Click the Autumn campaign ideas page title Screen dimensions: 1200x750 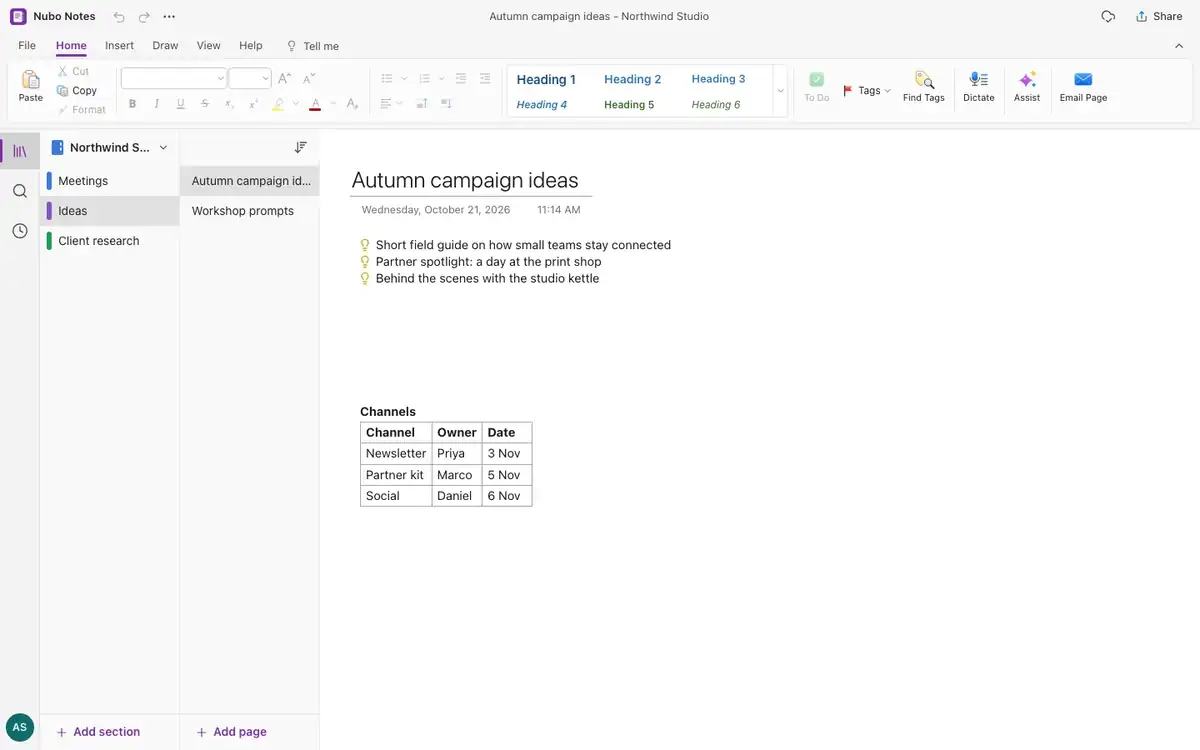[x=465, y=180]
